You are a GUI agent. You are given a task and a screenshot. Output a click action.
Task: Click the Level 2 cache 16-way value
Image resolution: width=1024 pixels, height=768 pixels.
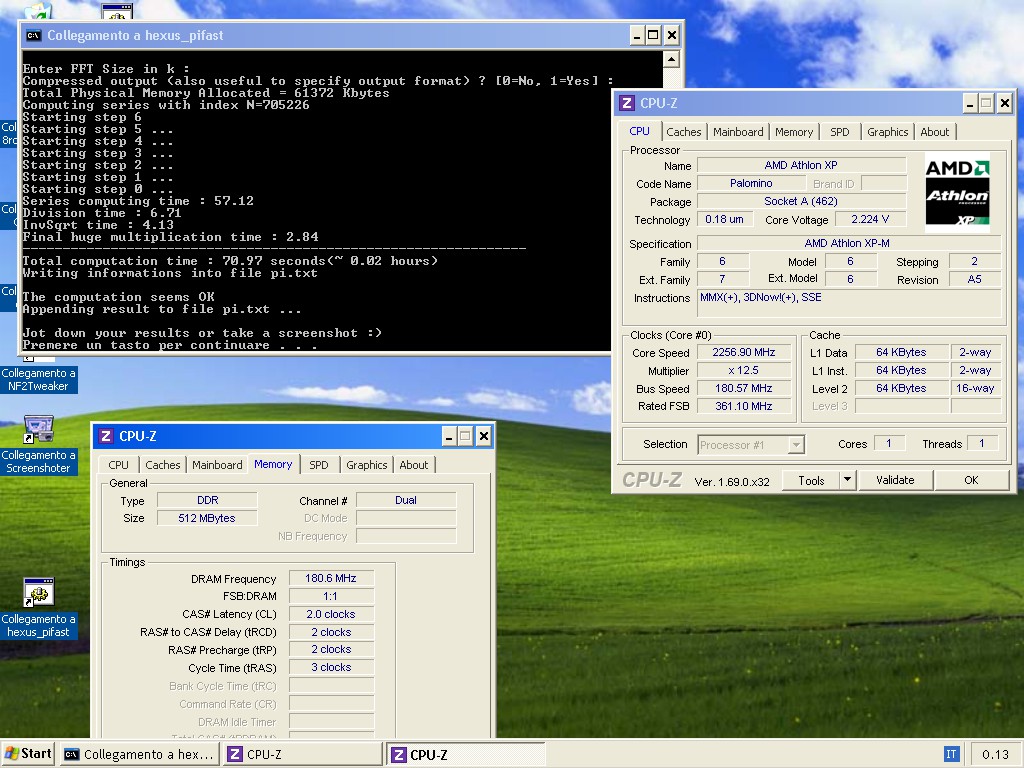pos(975,388)
